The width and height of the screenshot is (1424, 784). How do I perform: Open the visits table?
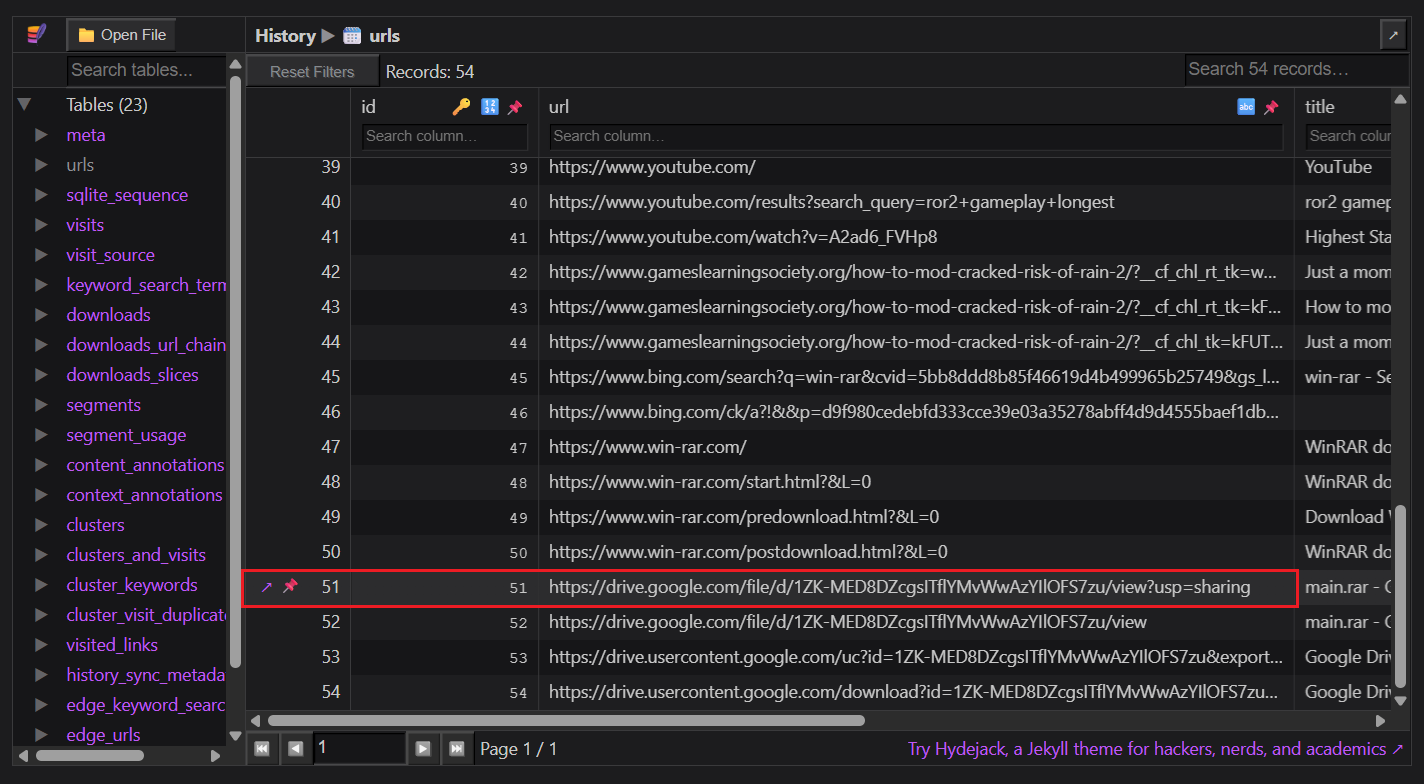pyautogui.click(x=85, y=225)
